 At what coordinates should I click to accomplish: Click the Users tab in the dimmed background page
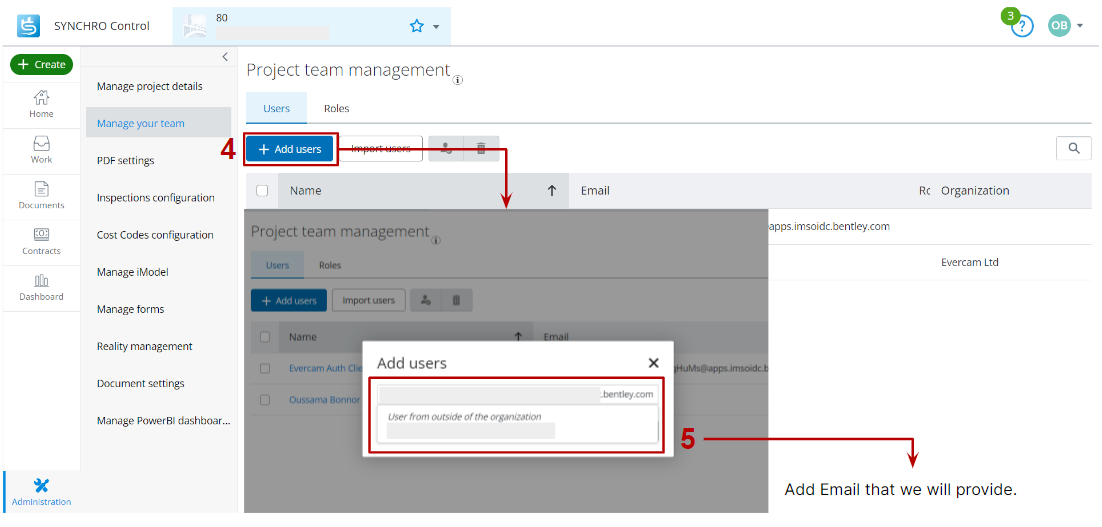(278, 266)
